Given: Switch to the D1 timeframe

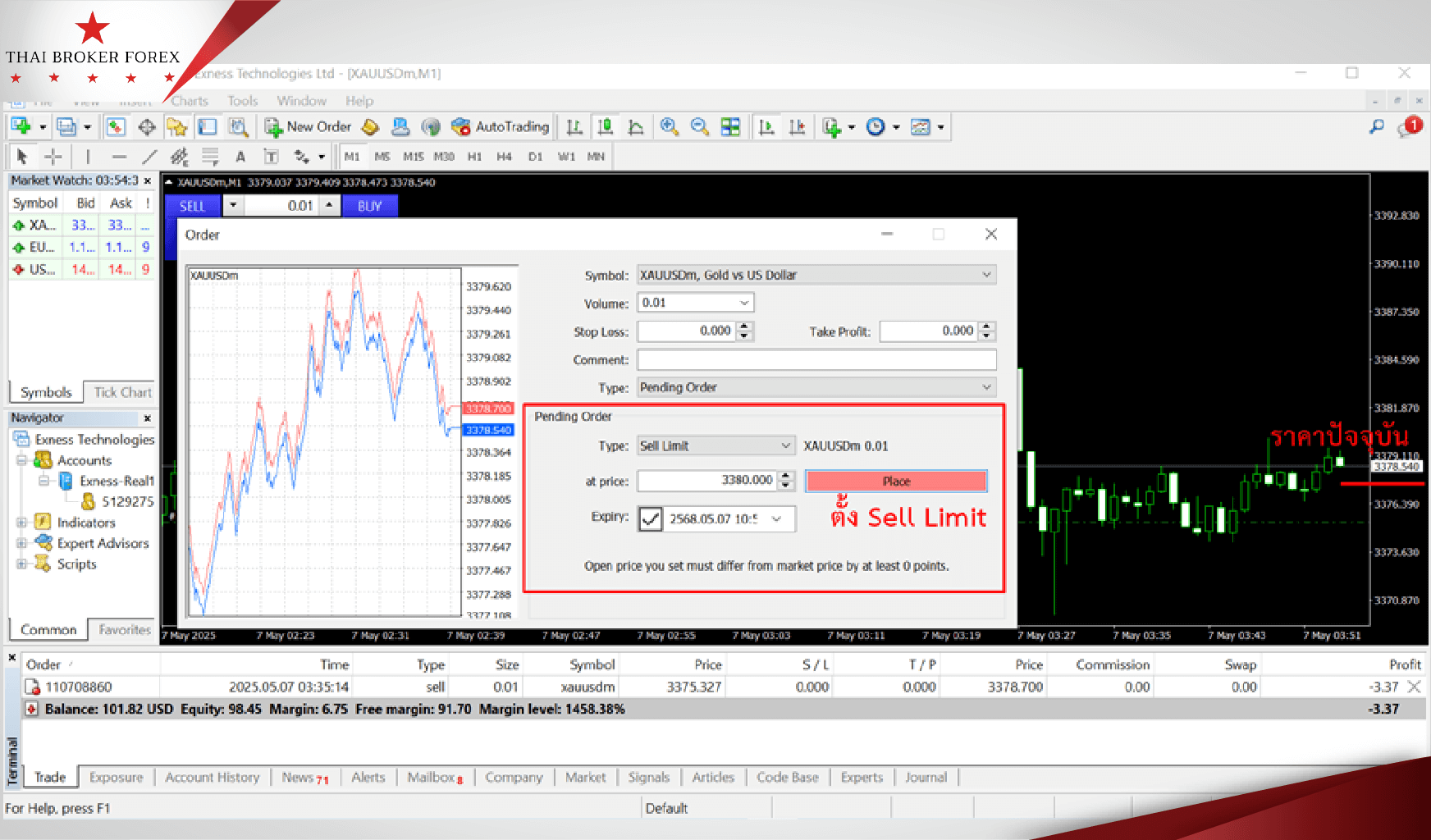Looking at the screenshot, I should 535,156.
